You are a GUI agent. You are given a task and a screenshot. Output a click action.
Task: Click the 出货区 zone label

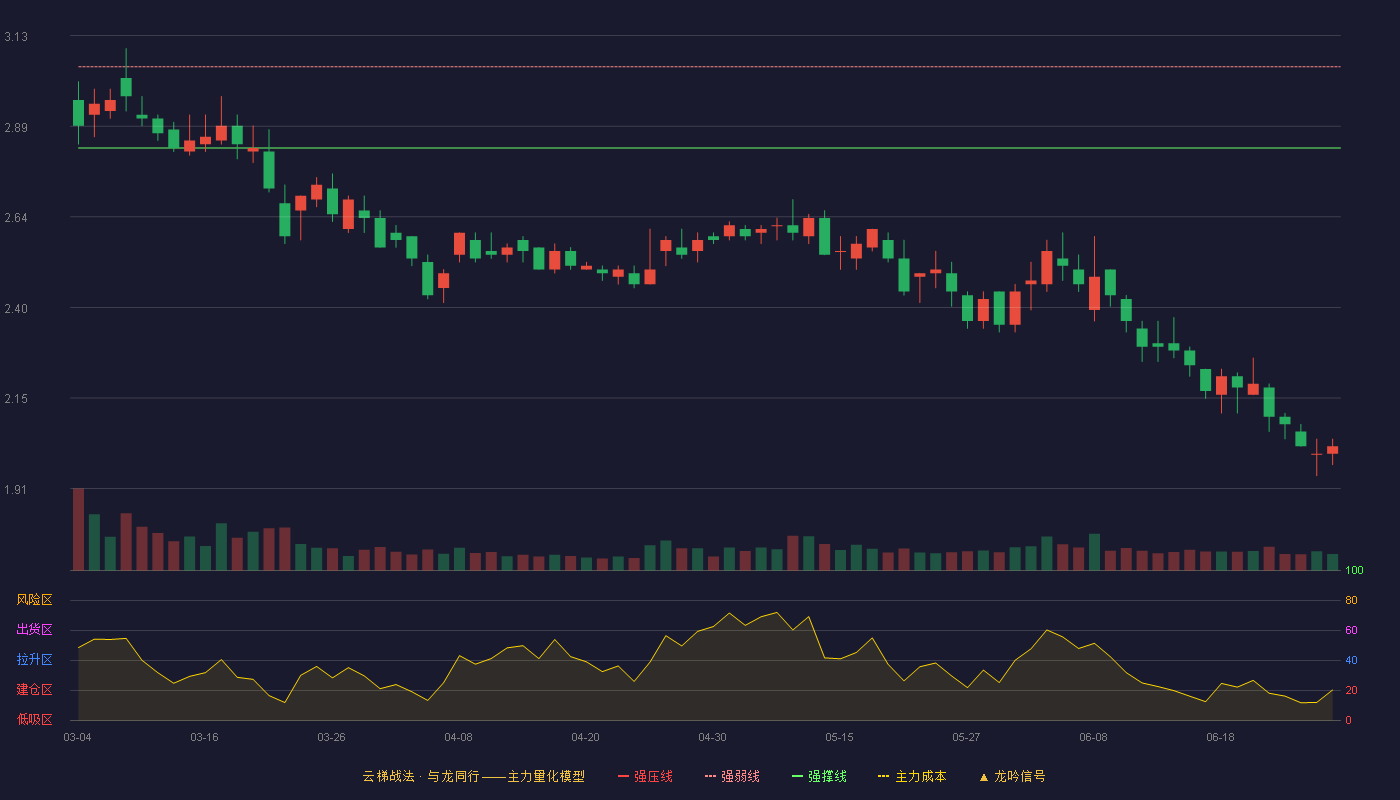click(34, 630)
